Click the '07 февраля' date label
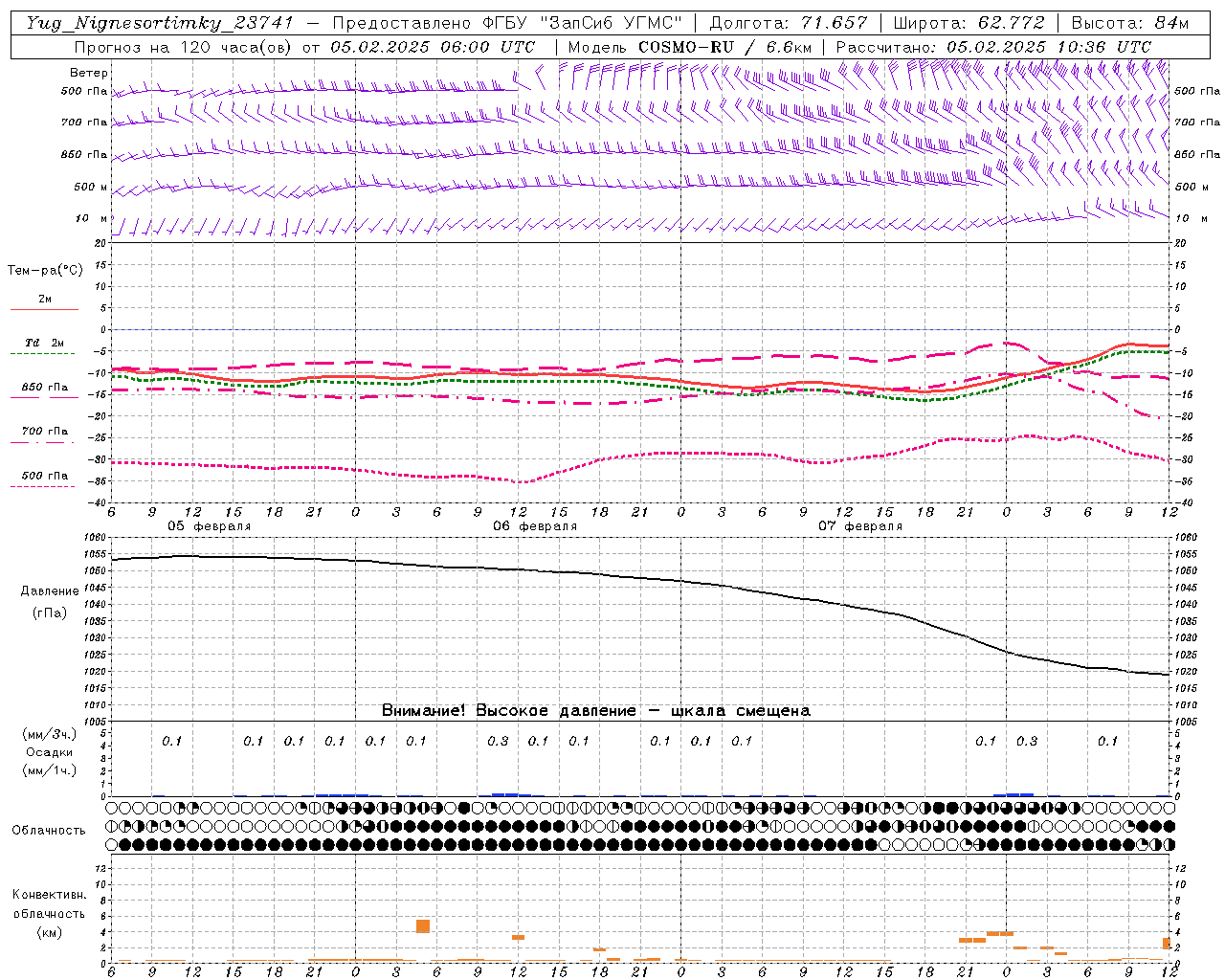This screenshot has width=1225, height=980. (x=860, y=526)
